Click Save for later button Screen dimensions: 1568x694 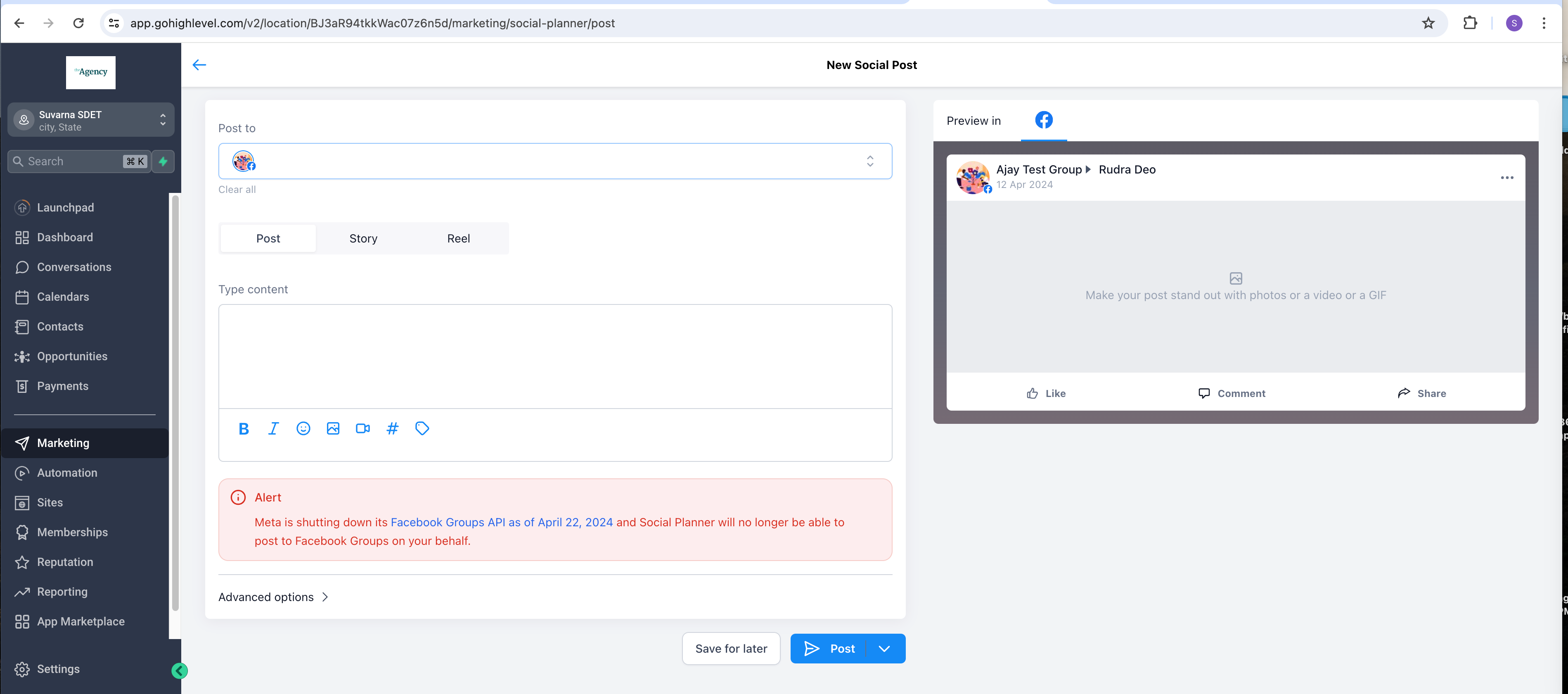pyautogui.click(x=731, y=649)
